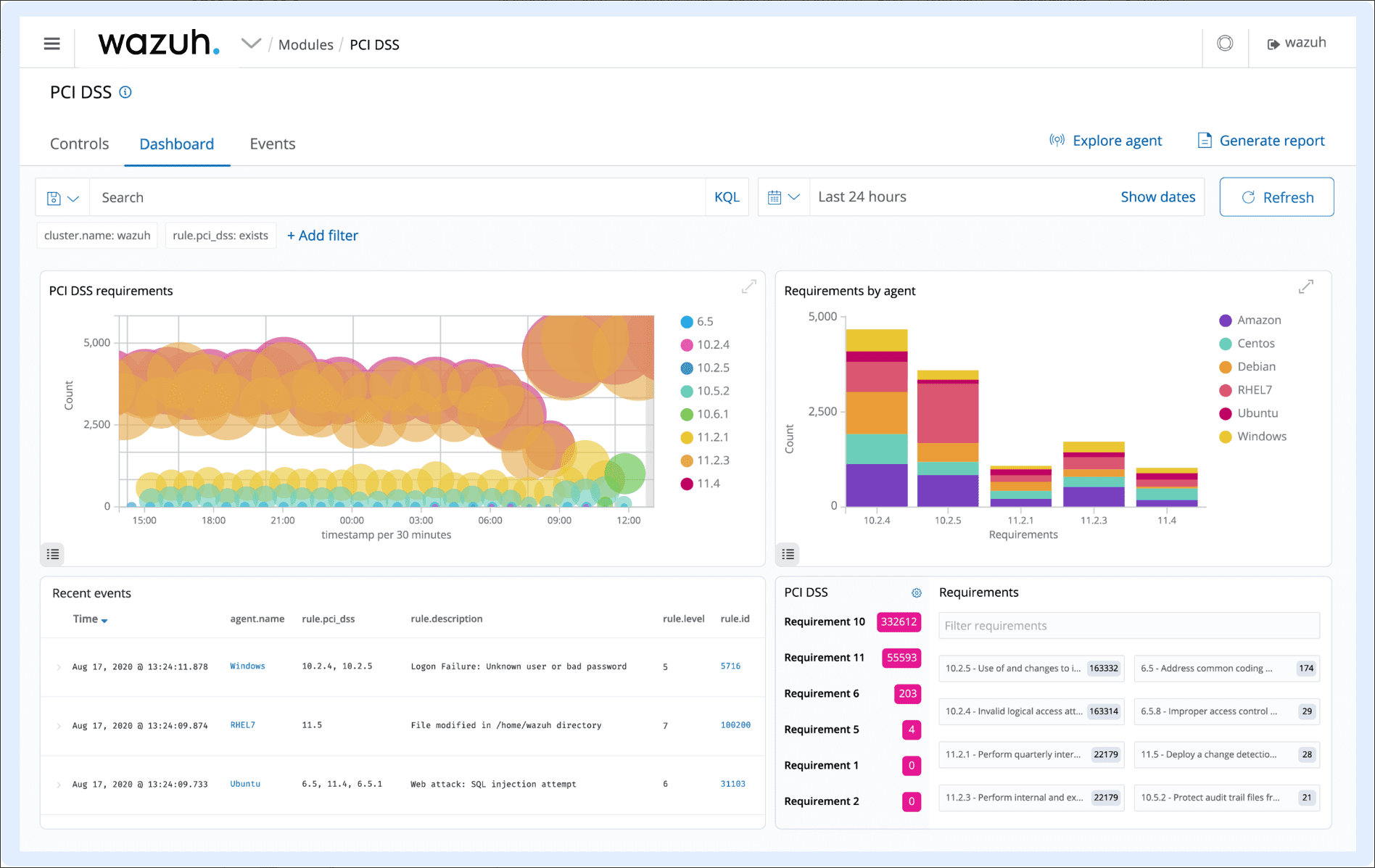Screen dimensions: 1375x868
Task: Switch to the Controls tab
Action: [x=79, y=144]
